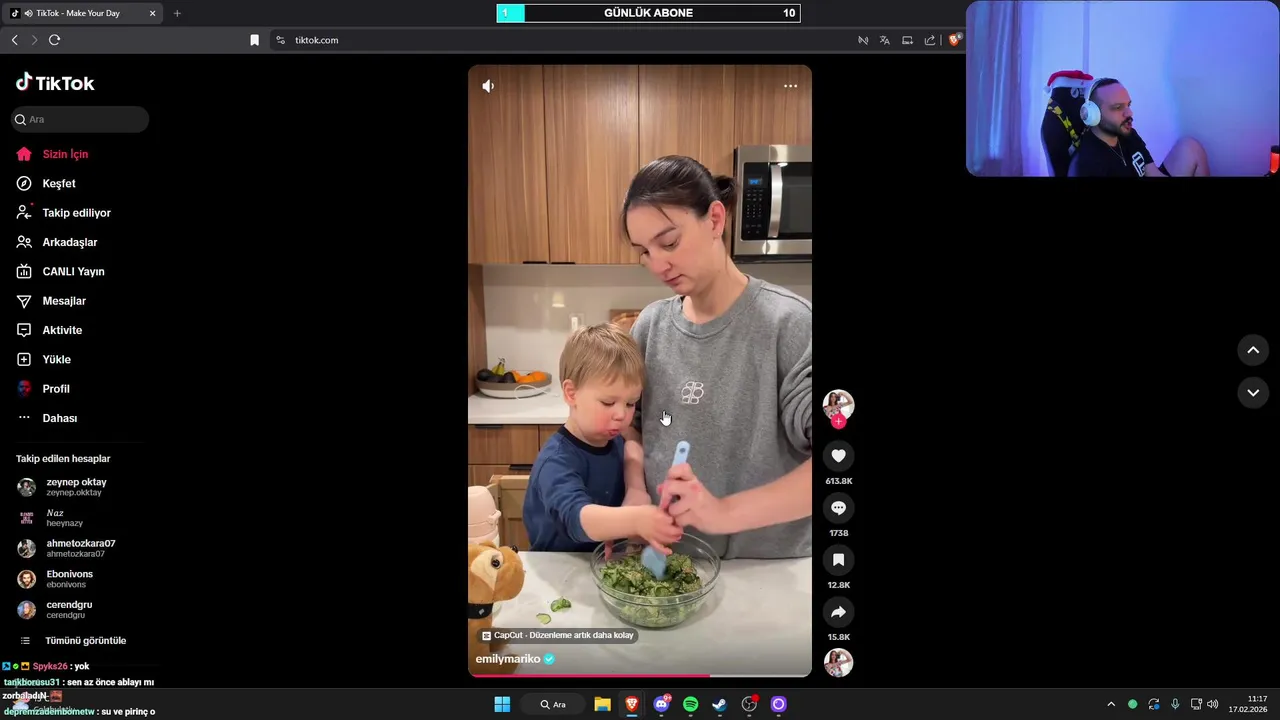Viewport: 1280px width, 720px height.
Task: Open Naz heeynazy account
Action: (64, 518)
